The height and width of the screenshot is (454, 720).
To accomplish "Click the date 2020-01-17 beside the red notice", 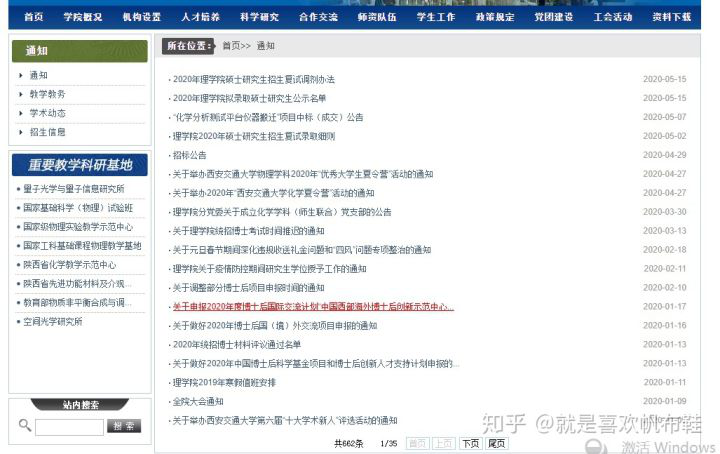I will (x=664, y=307).
